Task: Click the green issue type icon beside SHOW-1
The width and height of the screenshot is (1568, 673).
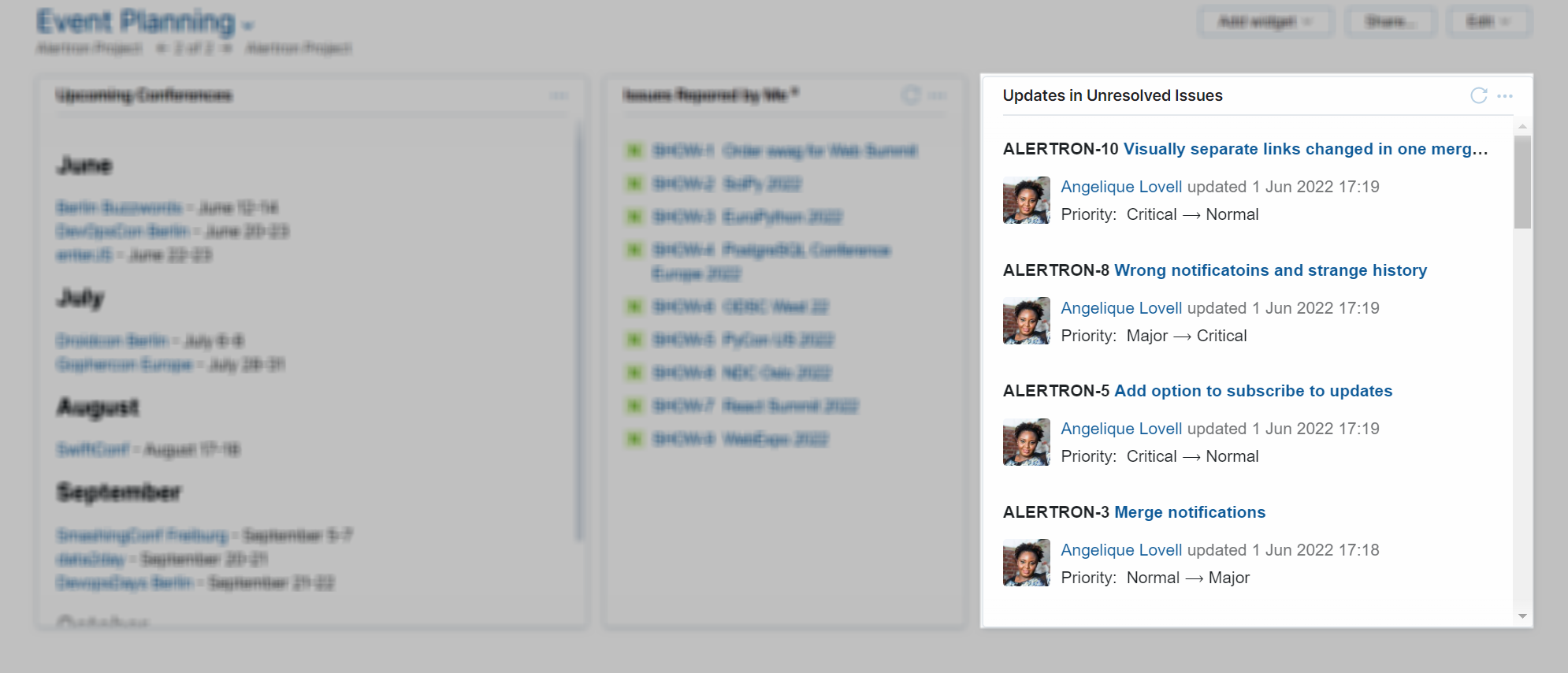Action: pos(634,151)
